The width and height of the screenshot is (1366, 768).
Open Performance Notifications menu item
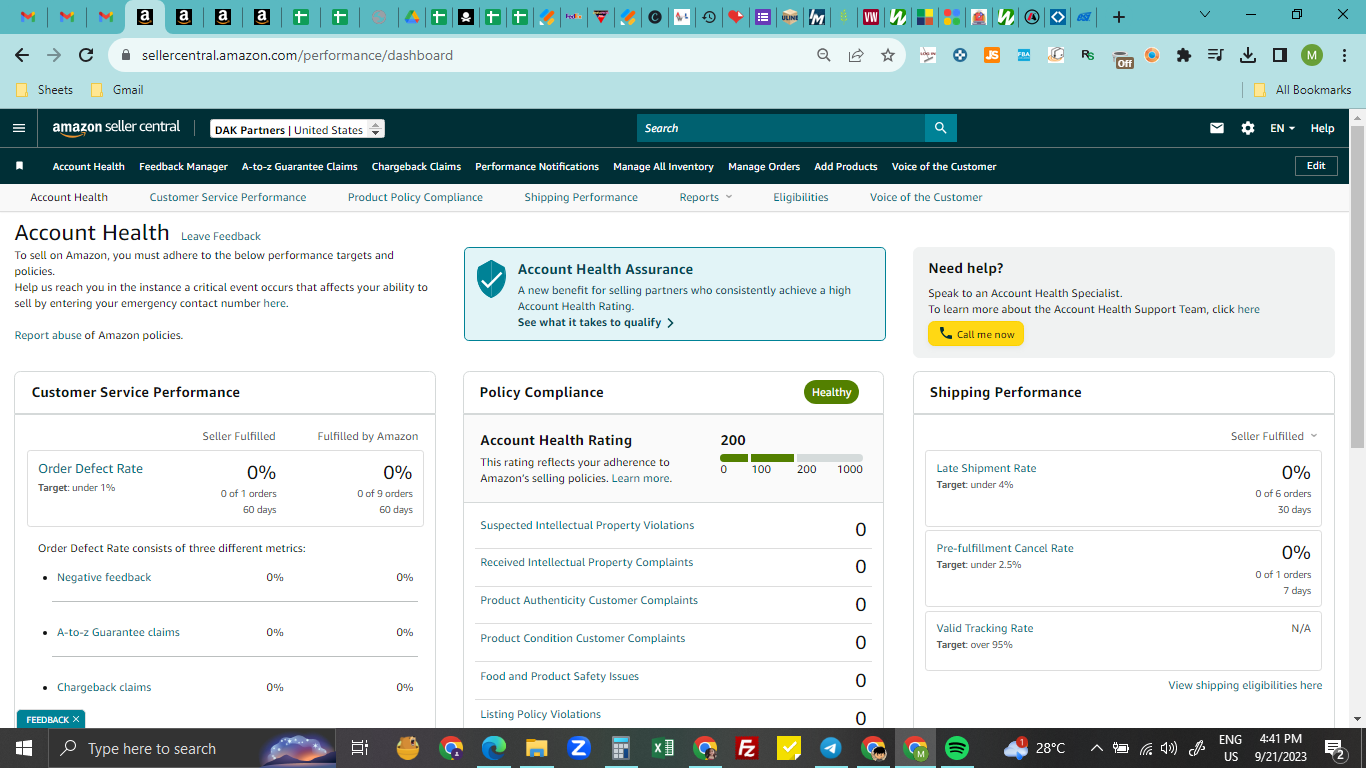[x=537, y=166]
